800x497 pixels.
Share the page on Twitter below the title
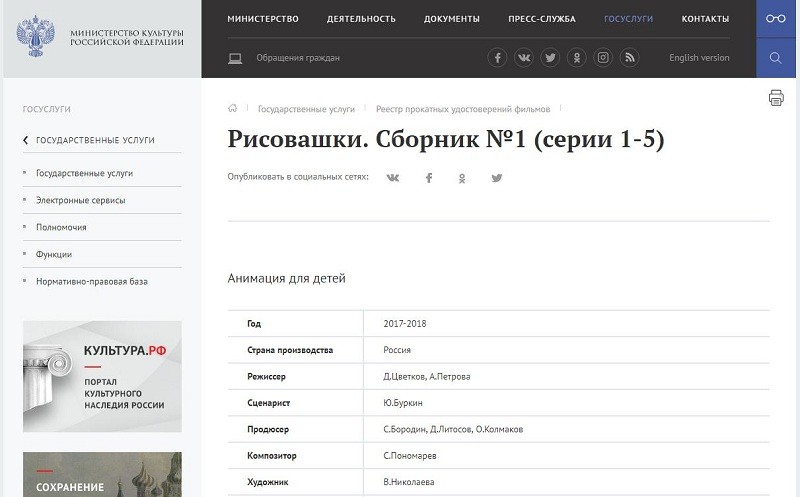coord(497,178)
